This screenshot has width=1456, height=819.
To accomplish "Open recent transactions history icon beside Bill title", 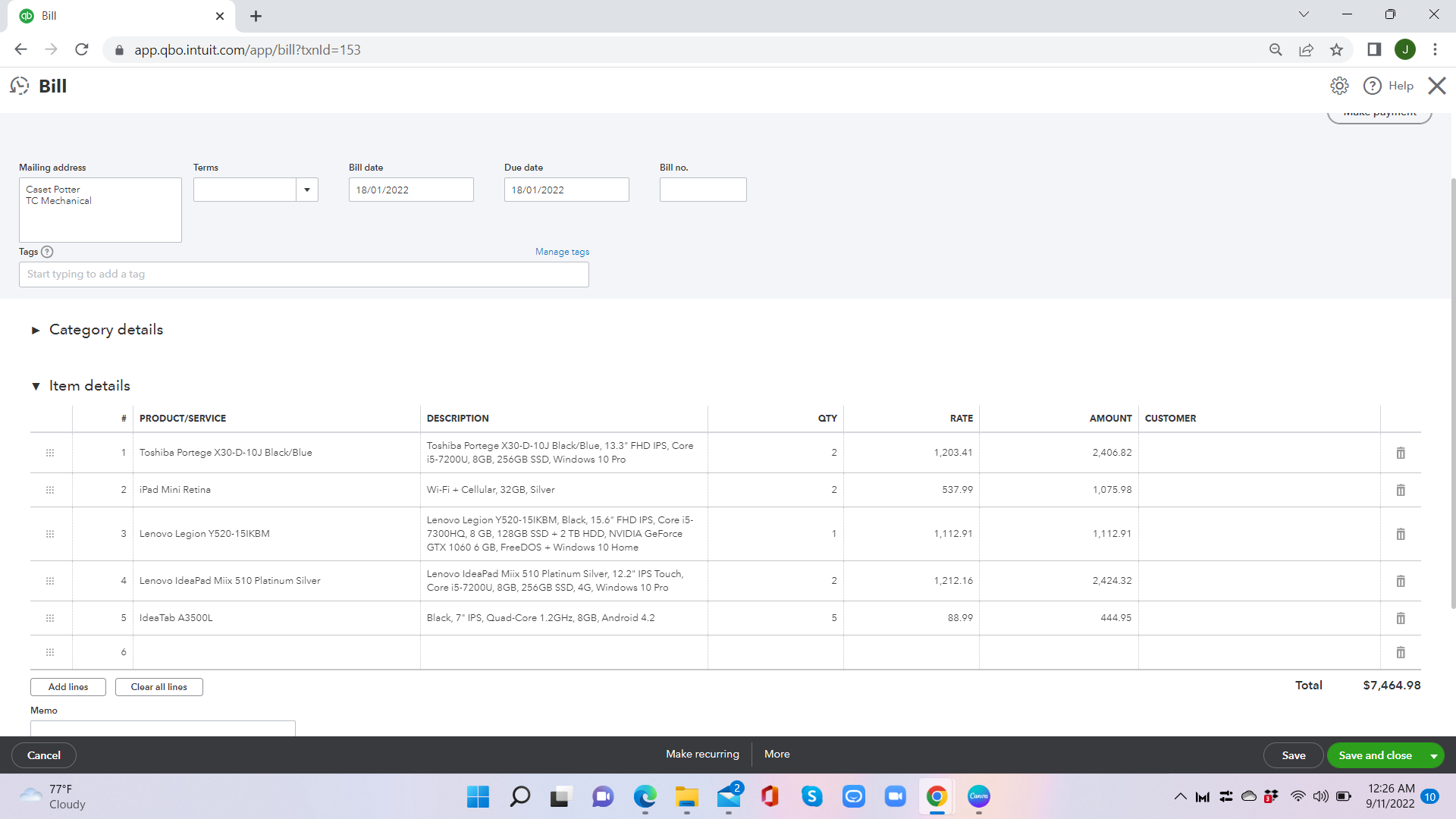I will click(x=20, y=86).
